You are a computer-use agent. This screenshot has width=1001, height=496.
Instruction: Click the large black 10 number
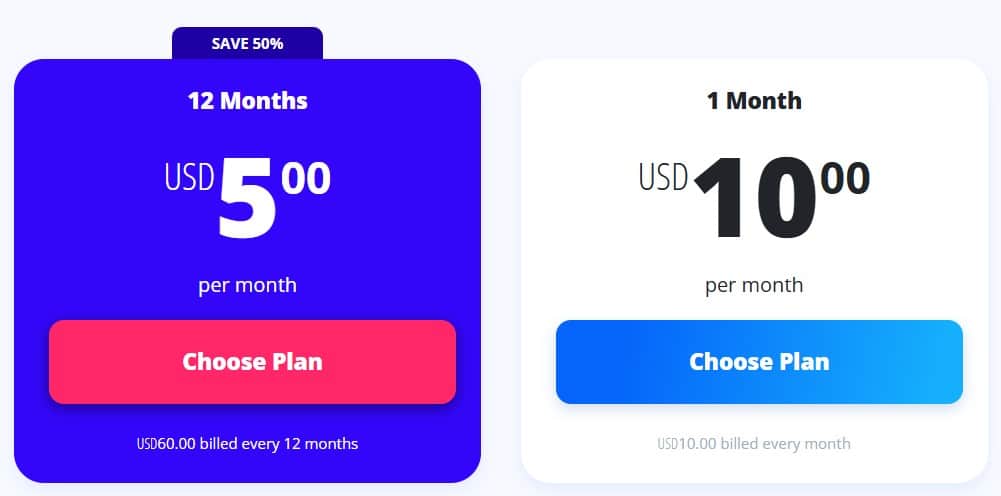[755, 198]
